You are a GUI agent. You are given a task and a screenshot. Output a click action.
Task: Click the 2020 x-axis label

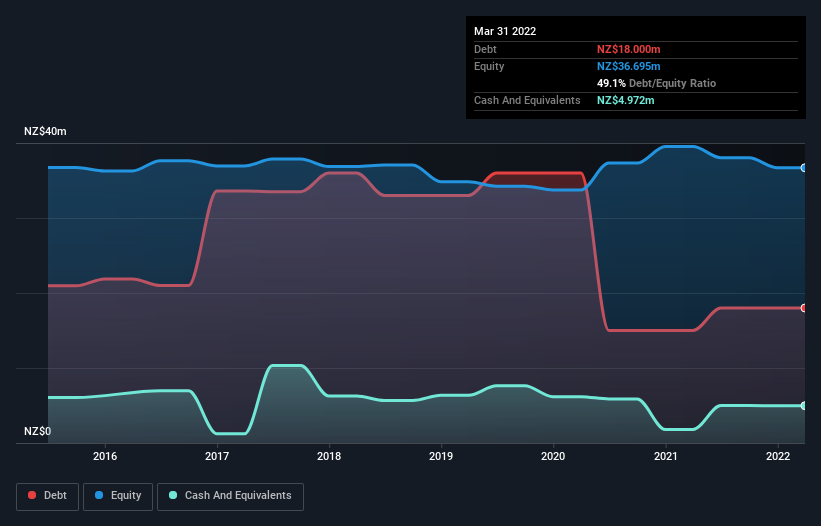click(x=553, y=456)
